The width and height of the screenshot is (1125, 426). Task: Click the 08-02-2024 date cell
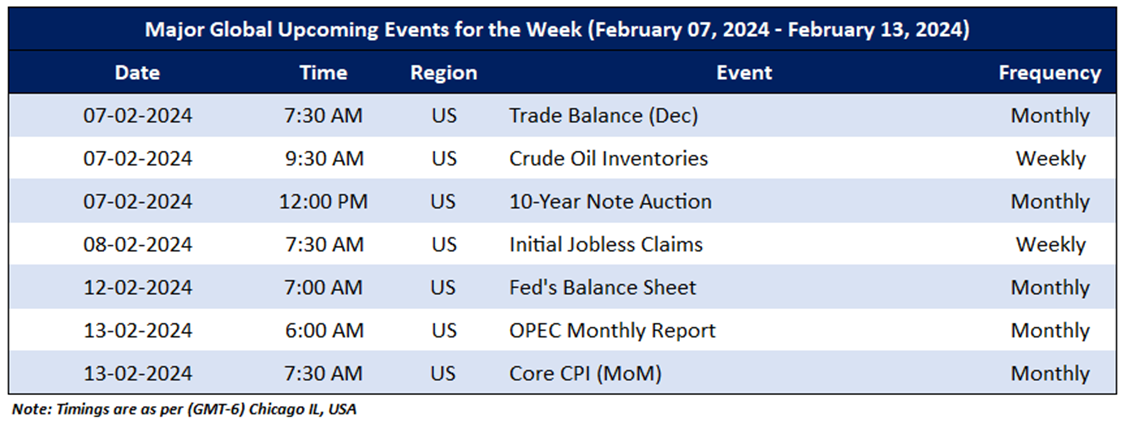pyautogui.click(x=137, y=245)
